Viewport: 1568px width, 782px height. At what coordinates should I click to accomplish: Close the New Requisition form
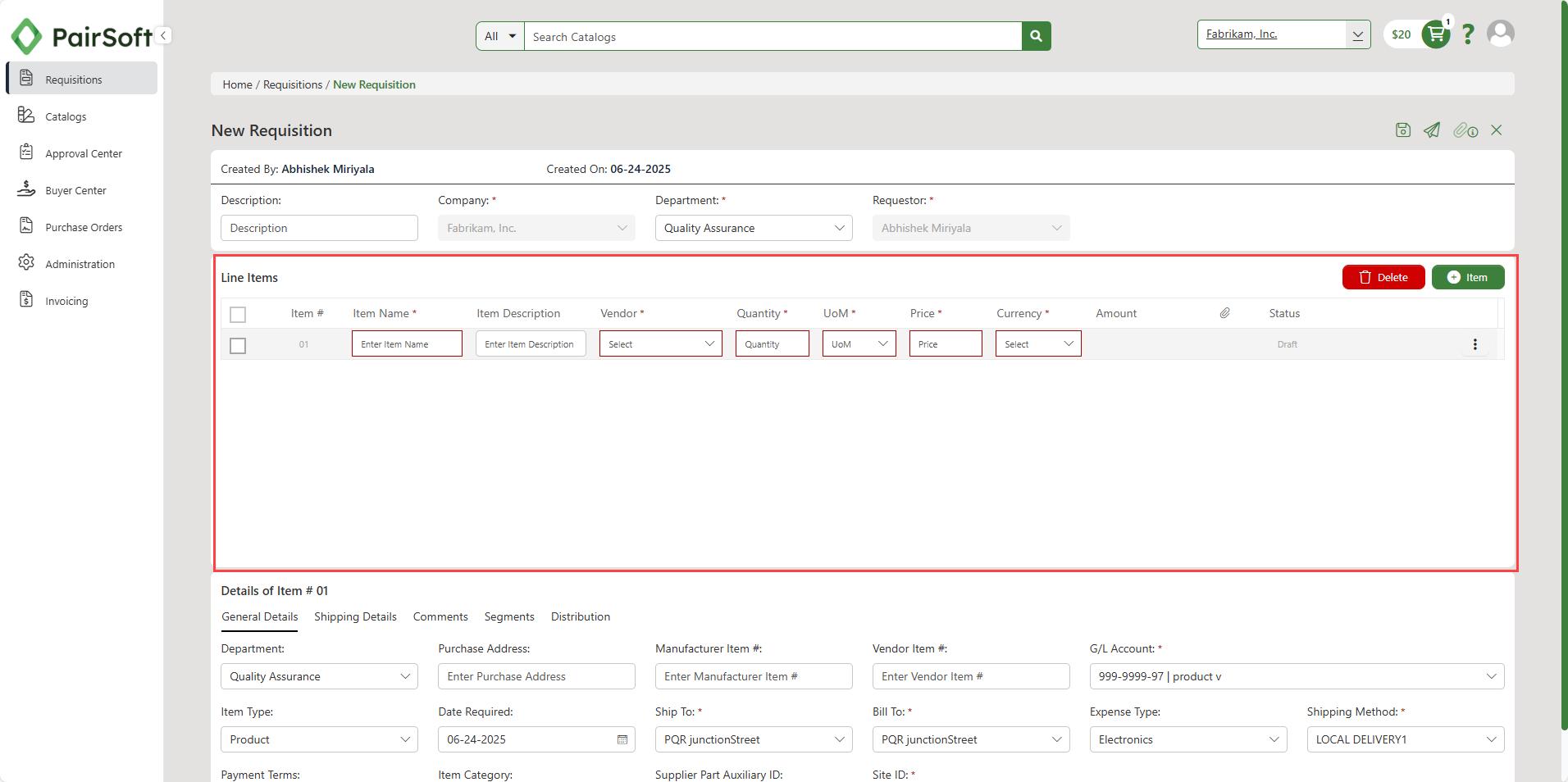(1497, 130)
